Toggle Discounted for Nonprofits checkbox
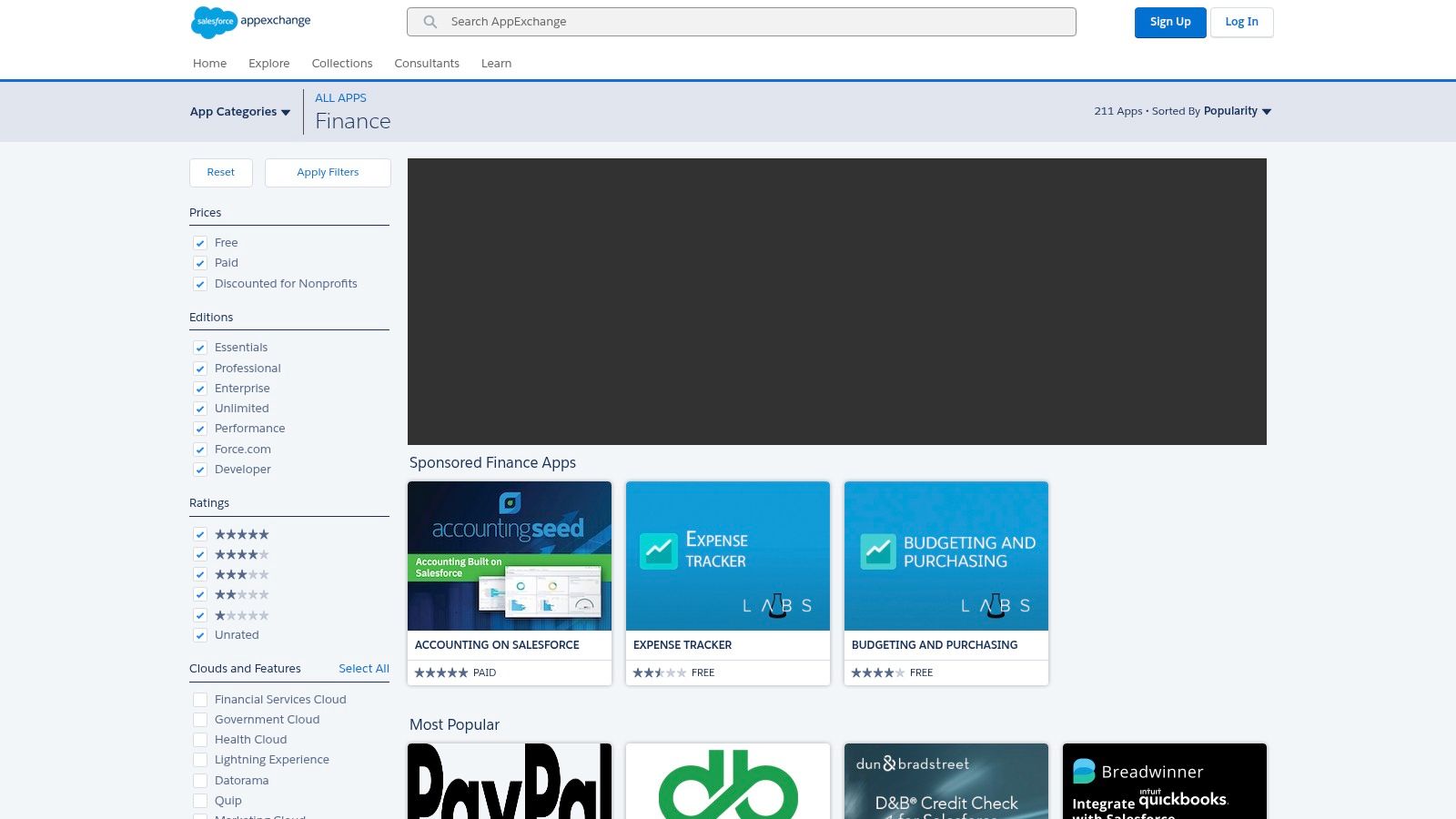 click(200, 284)
